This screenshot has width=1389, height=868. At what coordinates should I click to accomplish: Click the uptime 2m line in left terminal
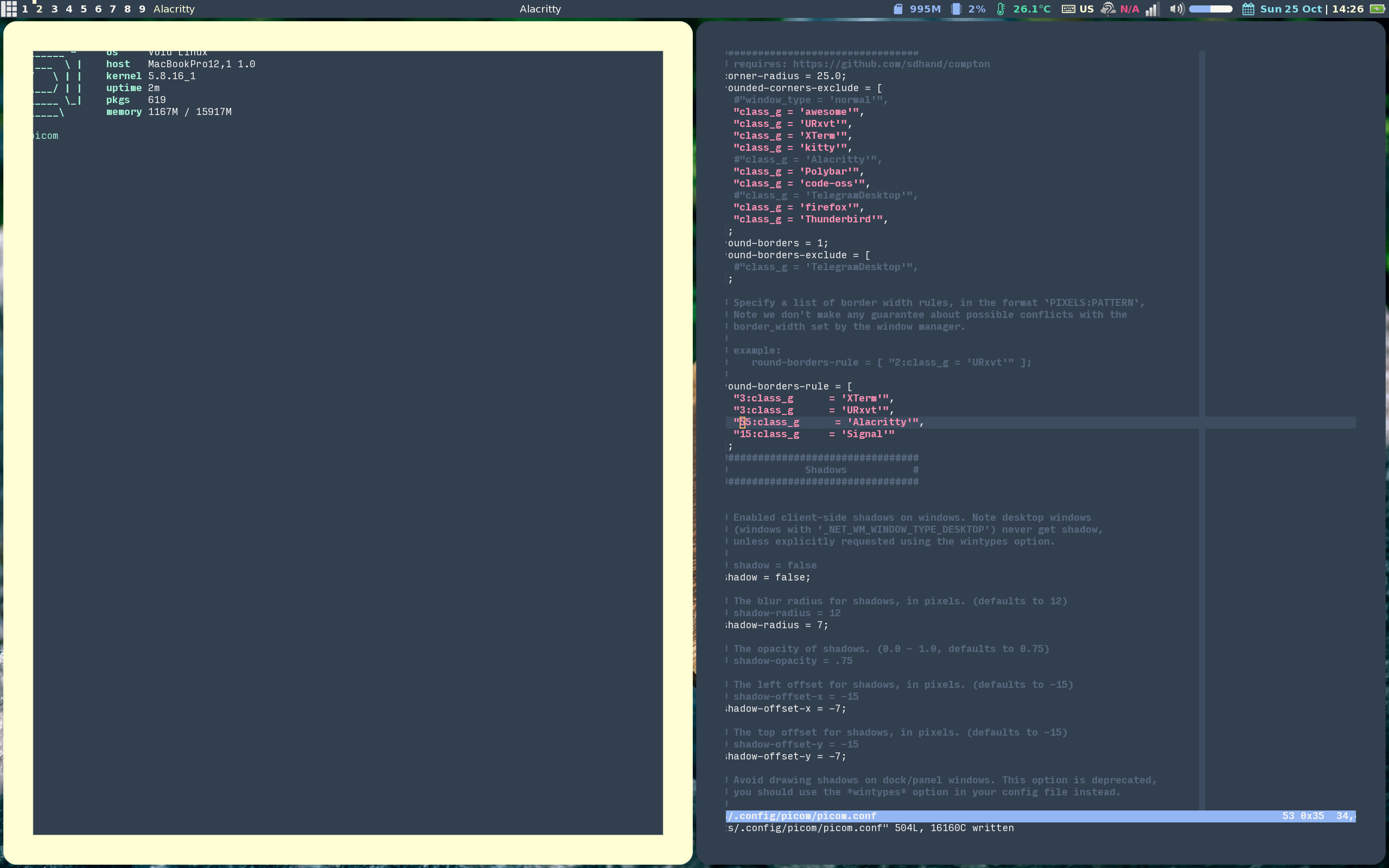132,88
